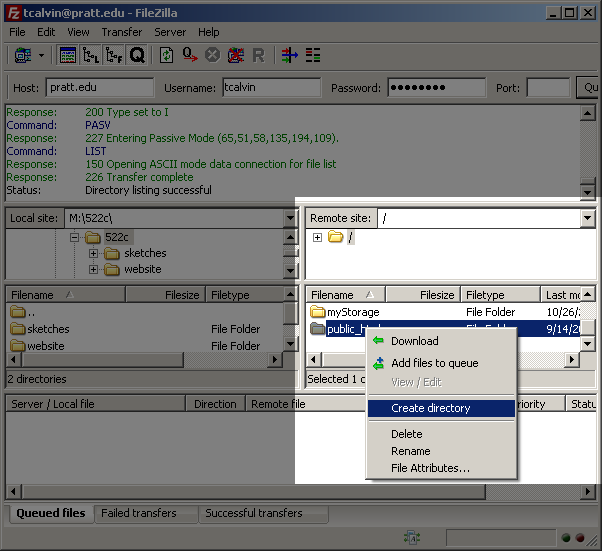Sort remote list by Filename header
The height and width of the screenshot is (551, 602).
346,295
